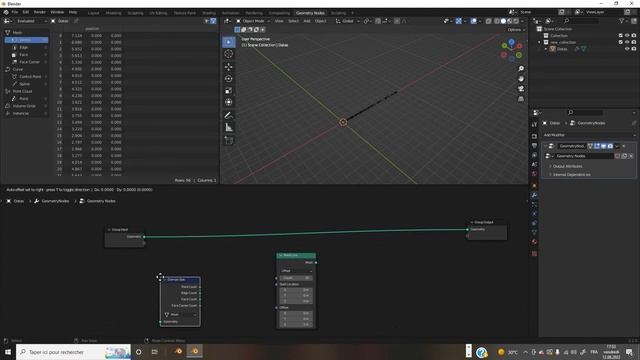640x360 pixels.
Task: Open the Offset mode dropdown on Mesh Line node
Action: pyautogui.click(x=297, y=271)
